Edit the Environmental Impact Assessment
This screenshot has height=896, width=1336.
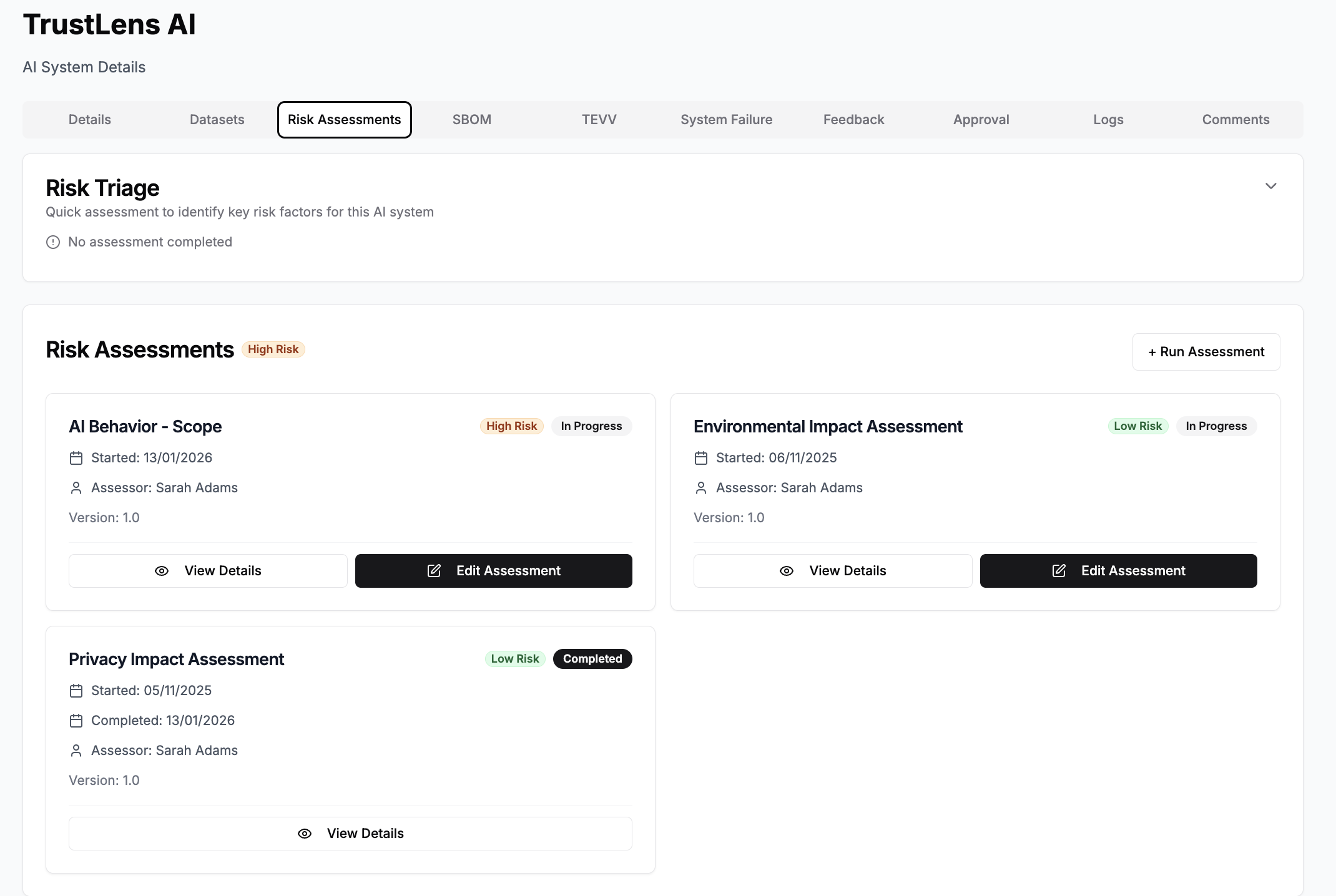coord(1118,571)
